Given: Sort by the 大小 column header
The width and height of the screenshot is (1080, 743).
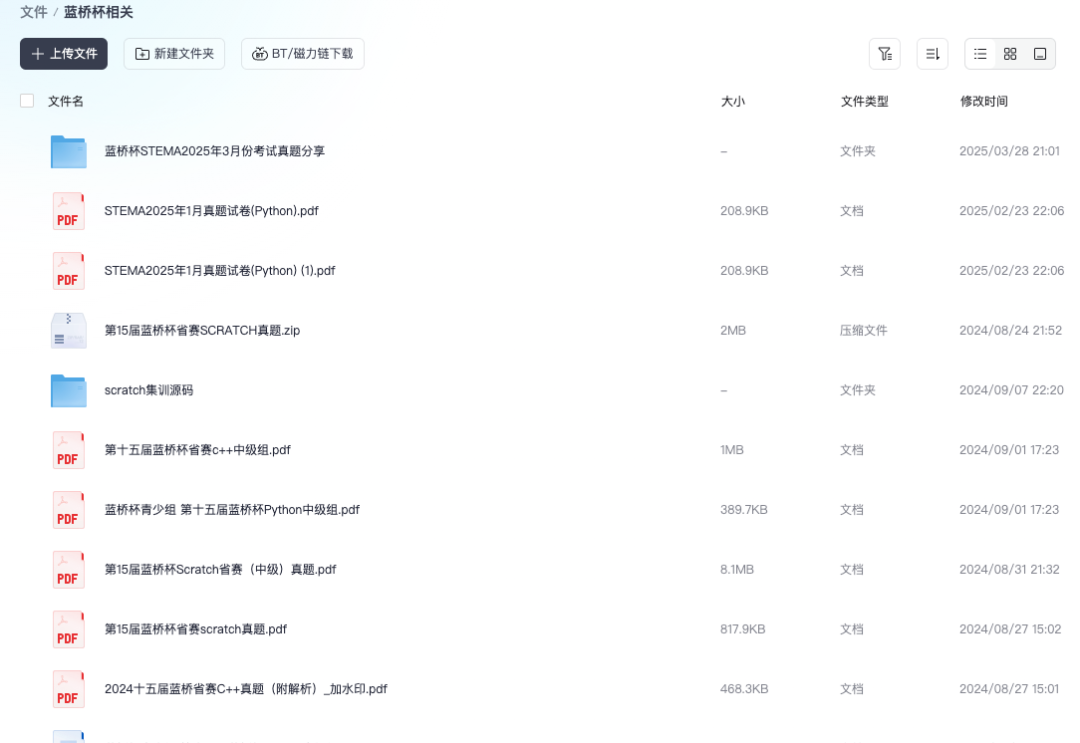Looking at the screenshot, I should pyautogui.click(x=733, y=101).
